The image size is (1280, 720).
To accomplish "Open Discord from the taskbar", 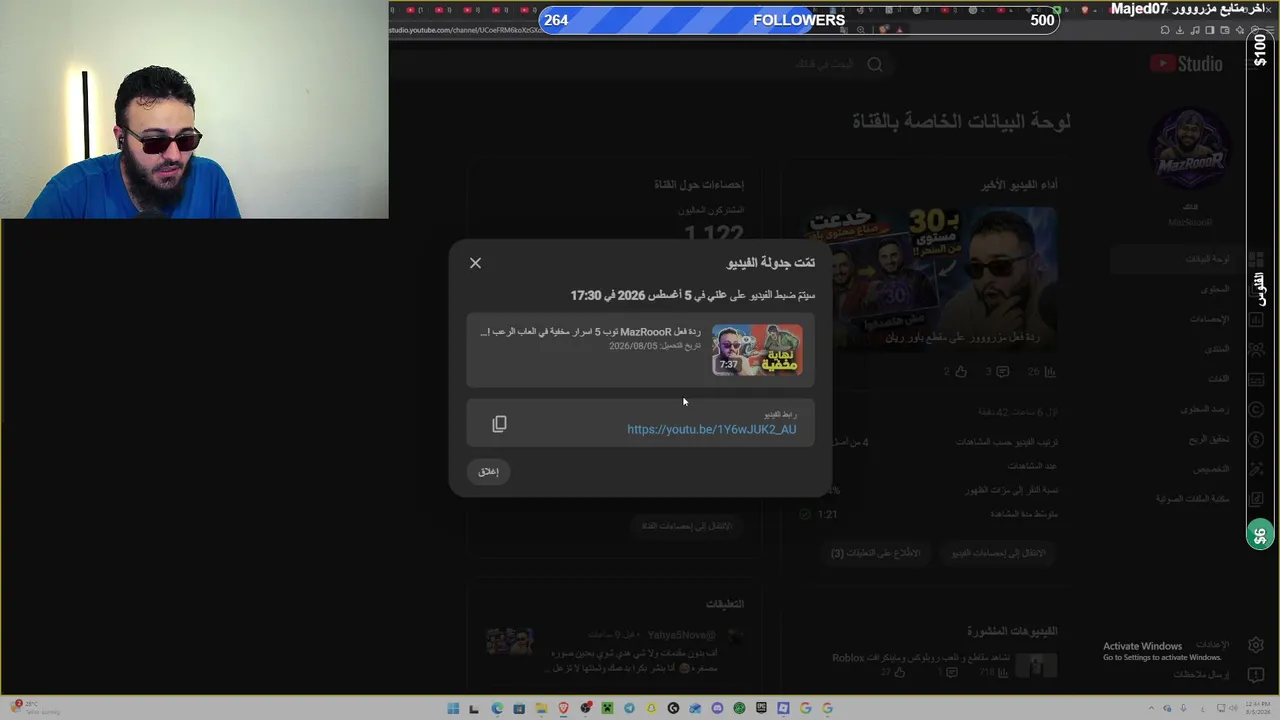I will 717,708.
